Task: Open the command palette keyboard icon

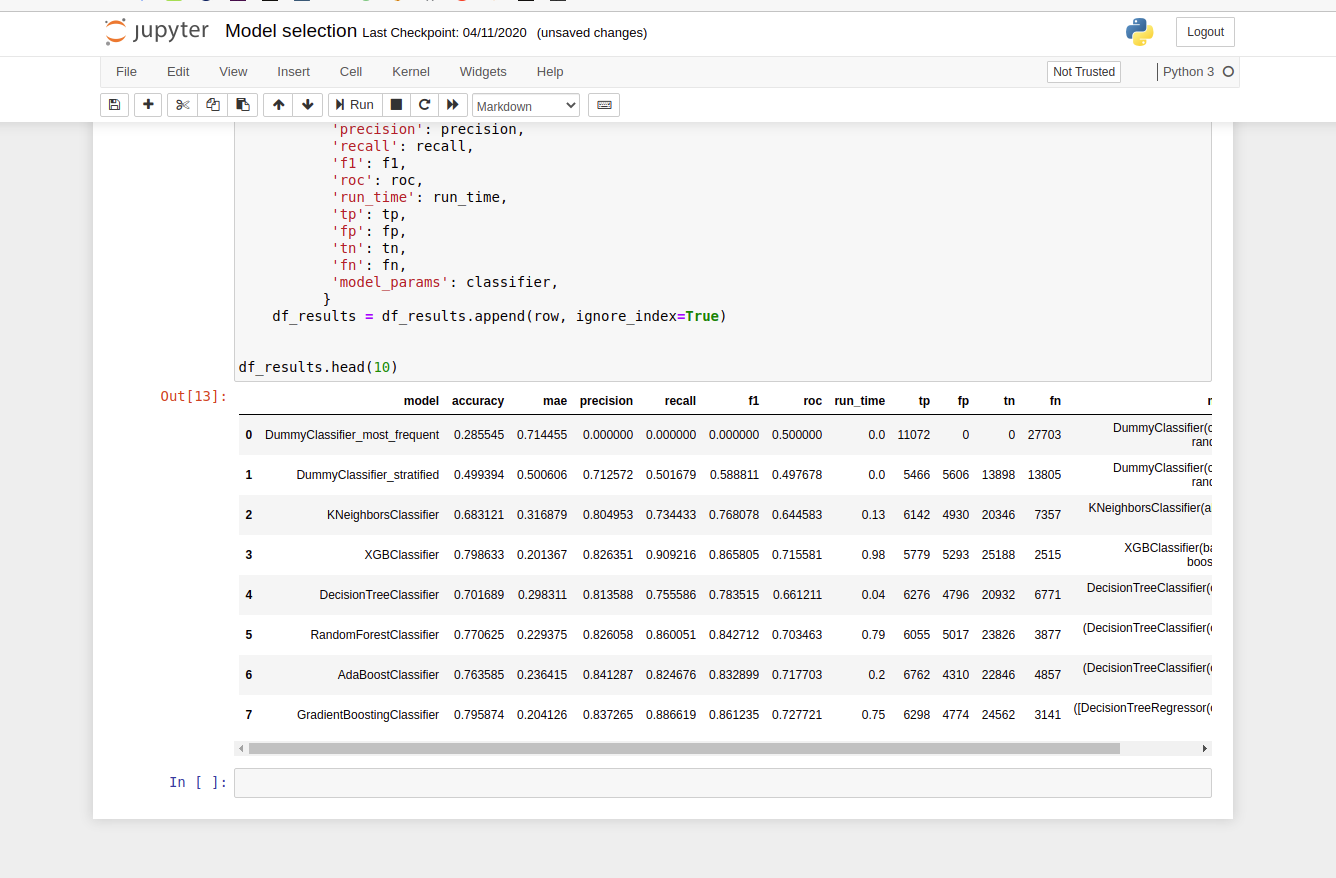Action: [604, 105]
